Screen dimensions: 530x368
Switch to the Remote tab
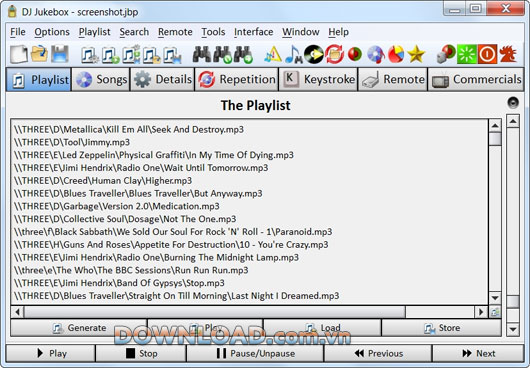393,79
